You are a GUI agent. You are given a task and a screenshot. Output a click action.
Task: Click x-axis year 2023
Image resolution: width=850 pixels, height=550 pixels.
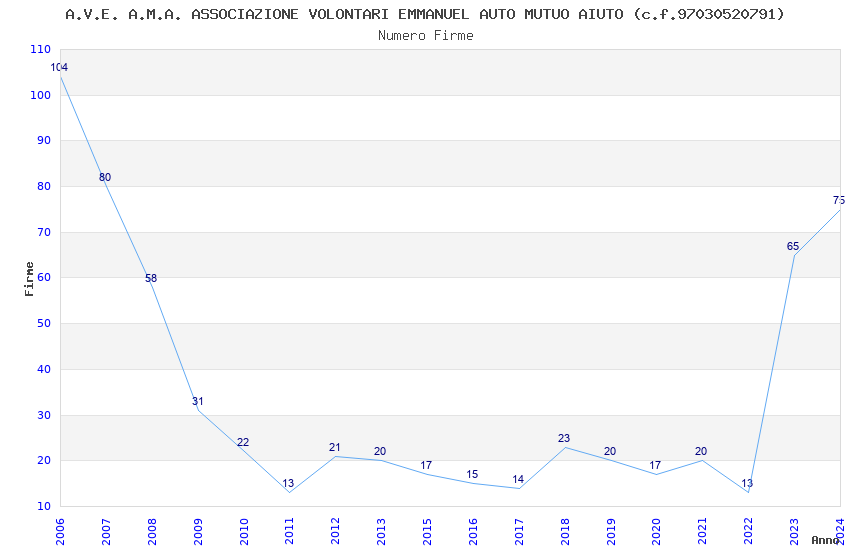(794, 532)
